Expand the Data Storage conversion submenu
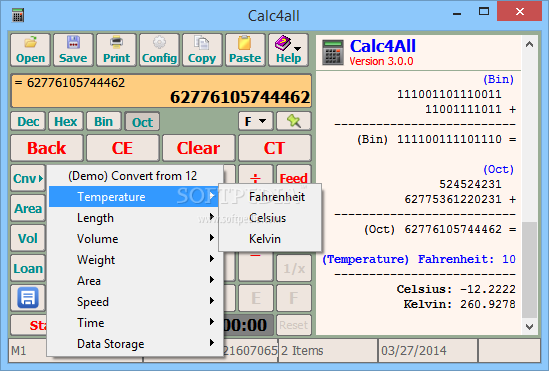Screen dimensions: 549x371 pyautogui.click(x=135, y=344)
